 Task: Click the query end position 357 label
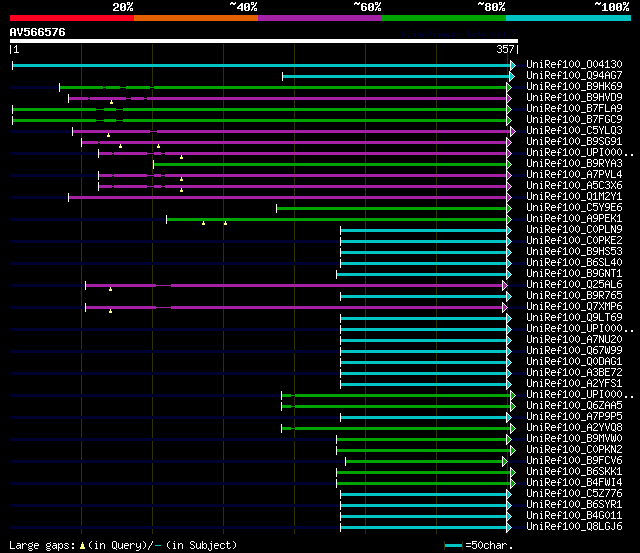[x=505, y=49]
